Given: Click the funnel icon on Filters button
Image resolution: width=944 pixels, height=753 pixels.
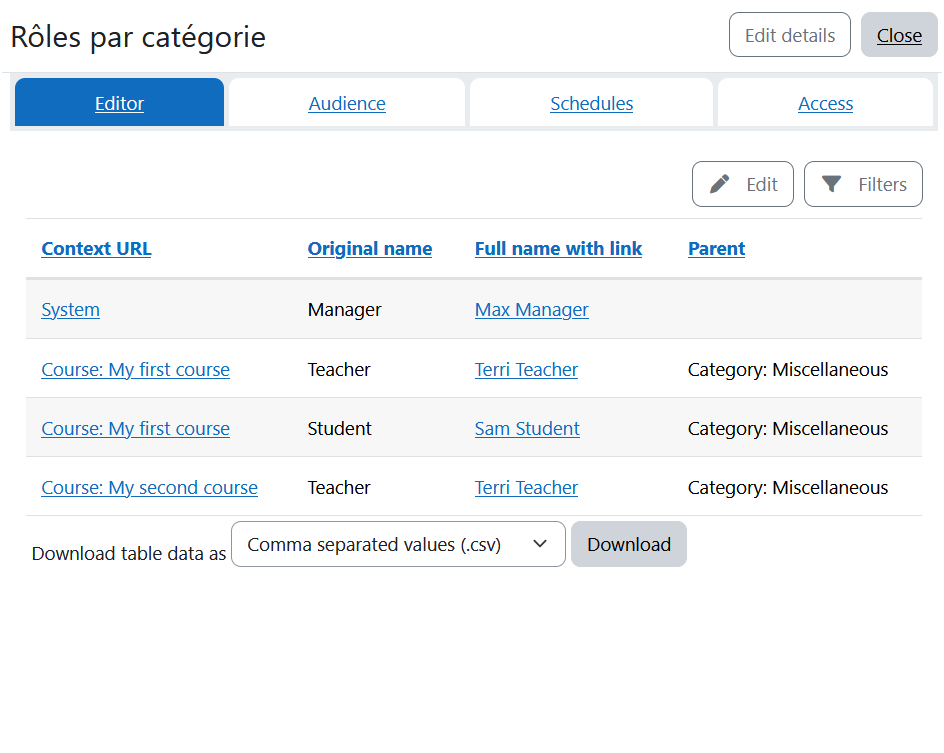Looking at the screenshot, I should [831, 184].
